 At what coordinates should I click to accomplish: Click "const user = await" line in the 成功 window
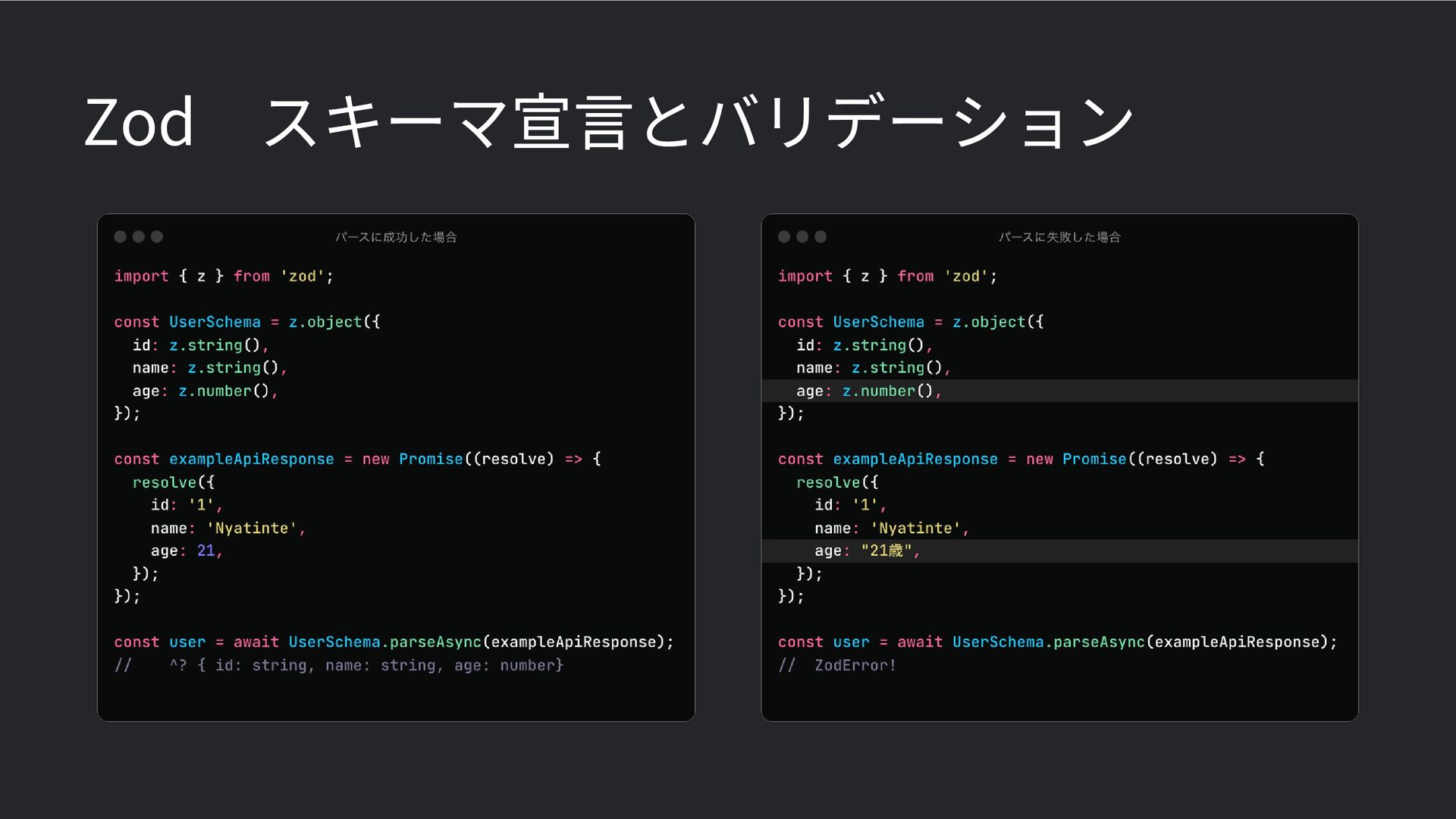click(x=394, y=642)
